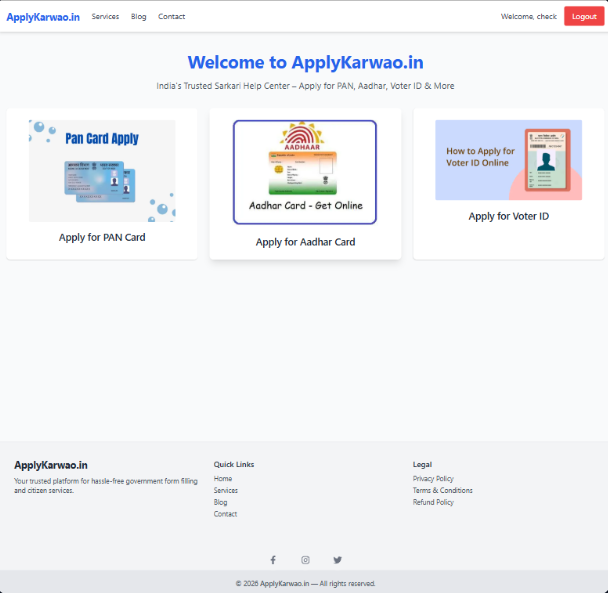Image resolution: width=608 pixels, height=593 pixels.
Task: Click the 'Welcome to ApplyKarwao.in' heading
Action: 306,62
